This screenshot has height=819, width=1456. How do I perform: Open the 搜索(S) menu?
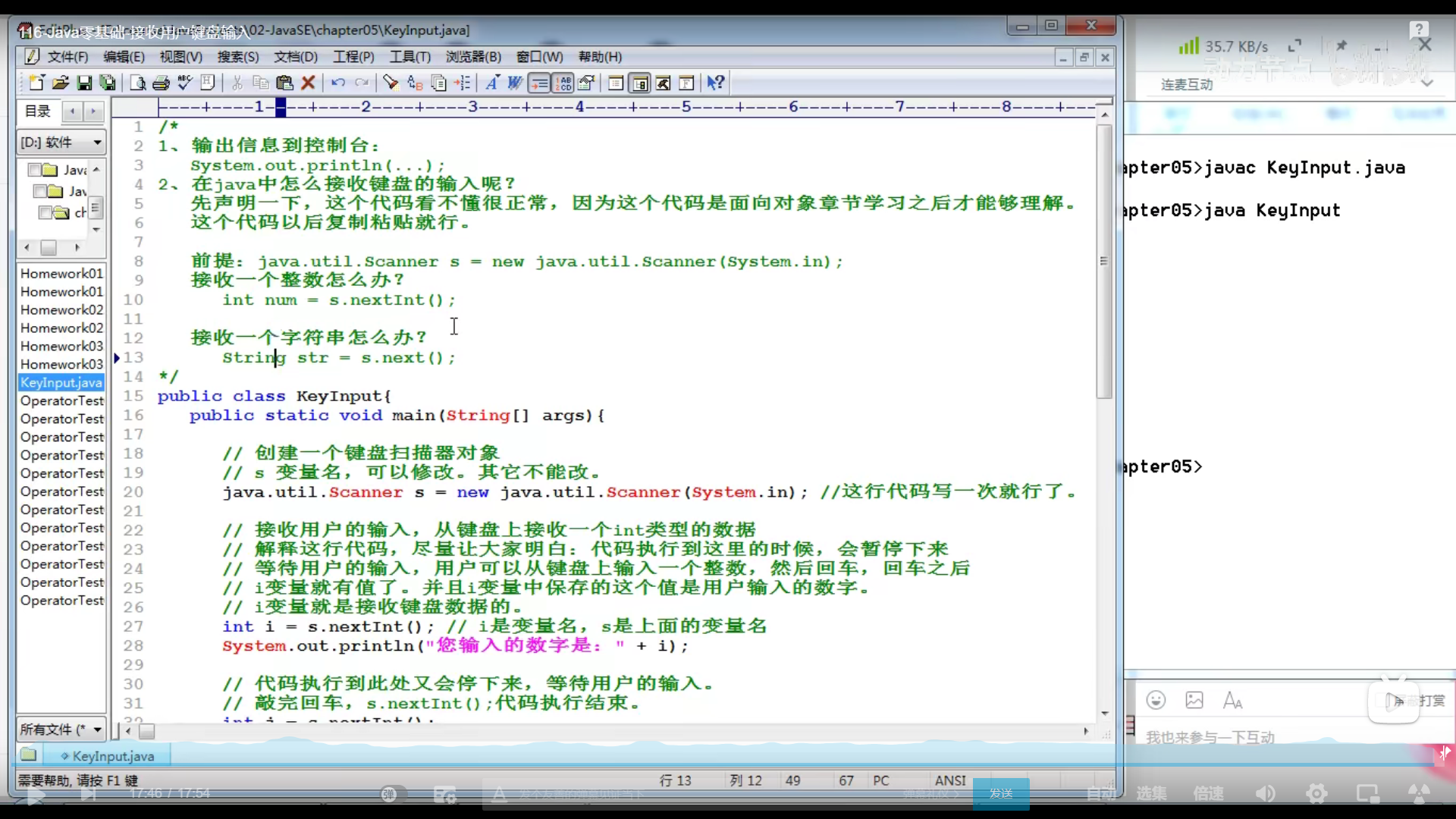[x=237, y=57]
